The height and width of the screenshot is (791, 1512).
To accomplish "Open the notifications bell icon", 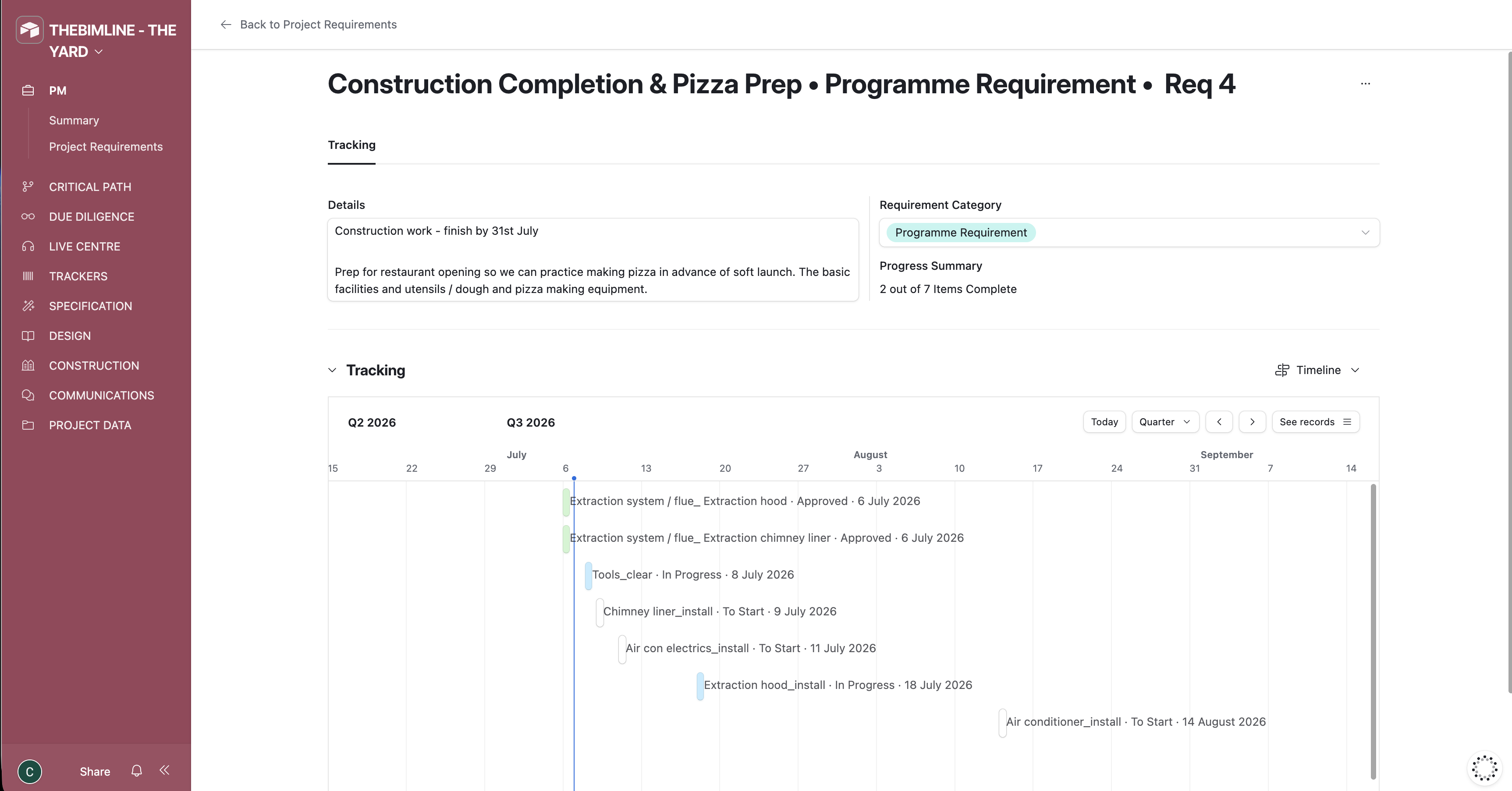I will tap(136, 770).
